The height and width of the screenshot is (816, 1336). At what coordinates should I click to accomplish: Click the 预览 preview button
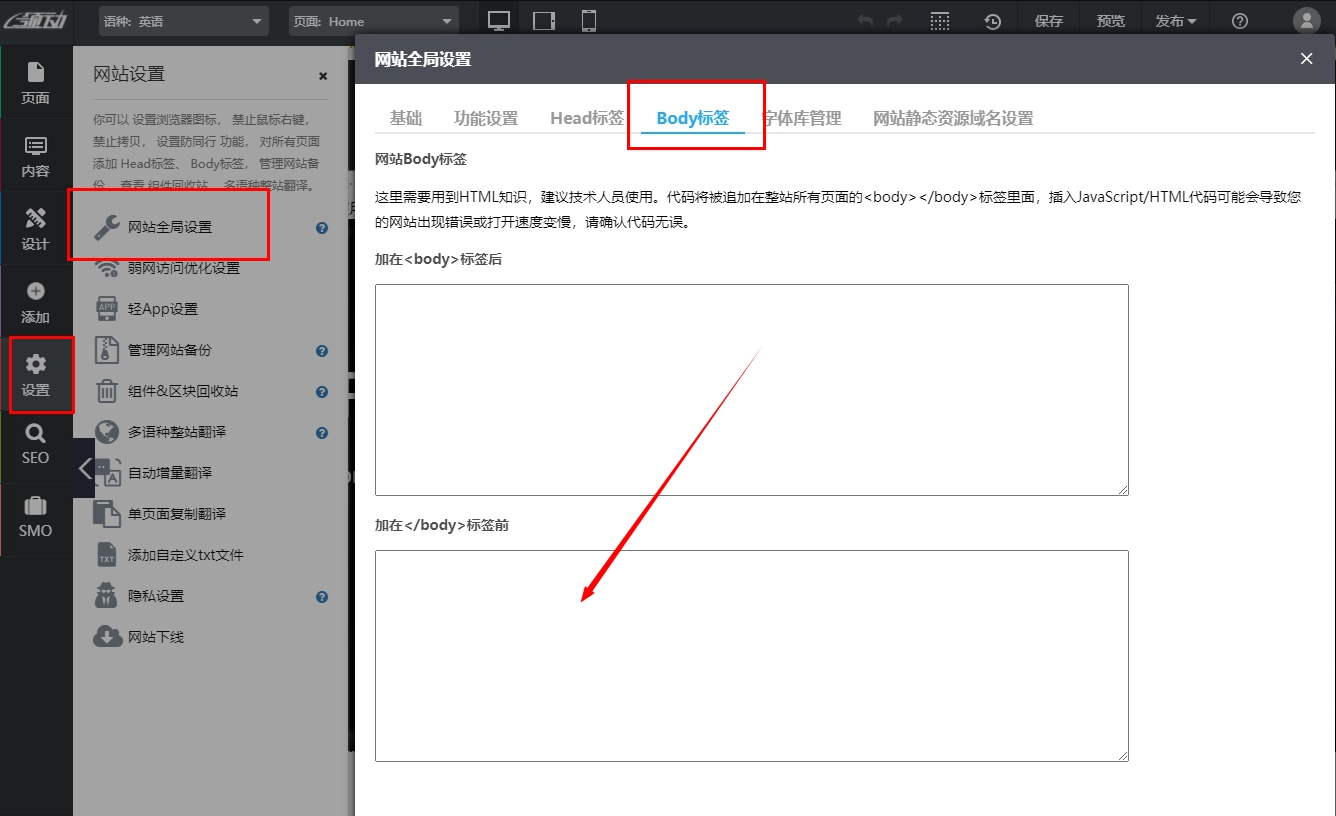[1110, 21]
